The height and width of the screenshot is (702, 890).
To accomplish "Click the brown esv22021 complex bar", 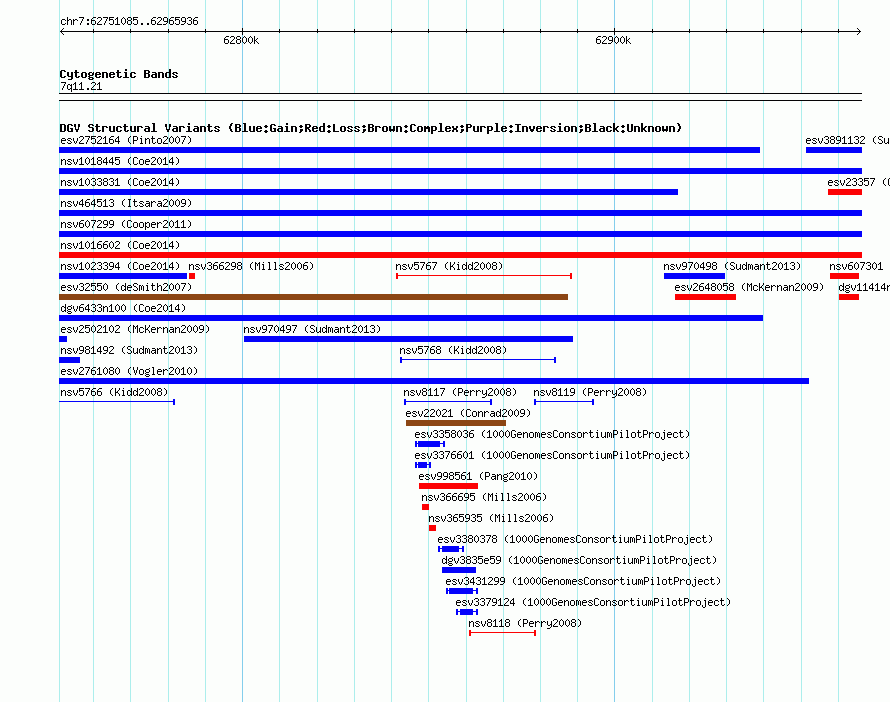I will click(456, 423).
